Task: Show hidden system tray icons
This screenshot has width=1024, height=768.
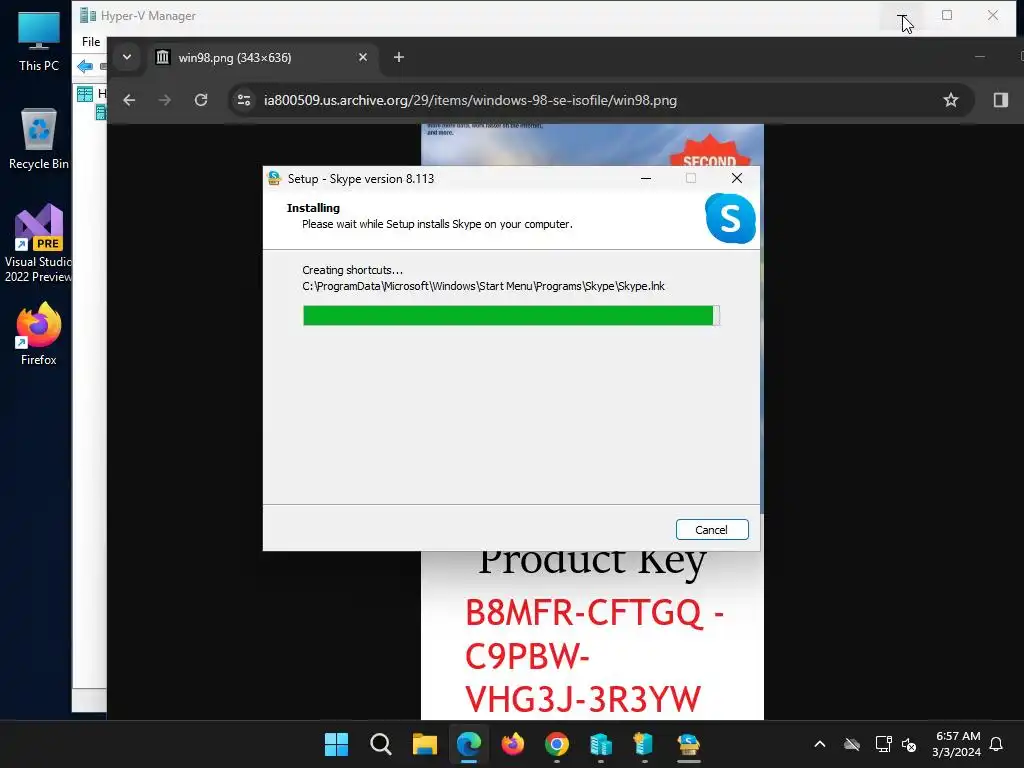Action: [x=820, y=744]
